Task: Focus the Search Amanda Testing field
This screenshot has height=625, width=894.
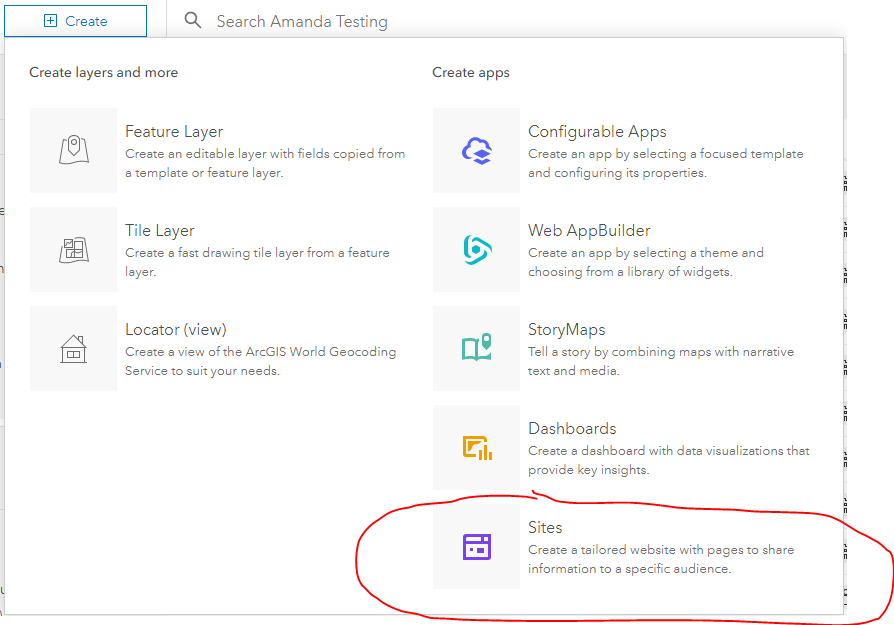Action: pyautogui.click(x=302, y=22)
